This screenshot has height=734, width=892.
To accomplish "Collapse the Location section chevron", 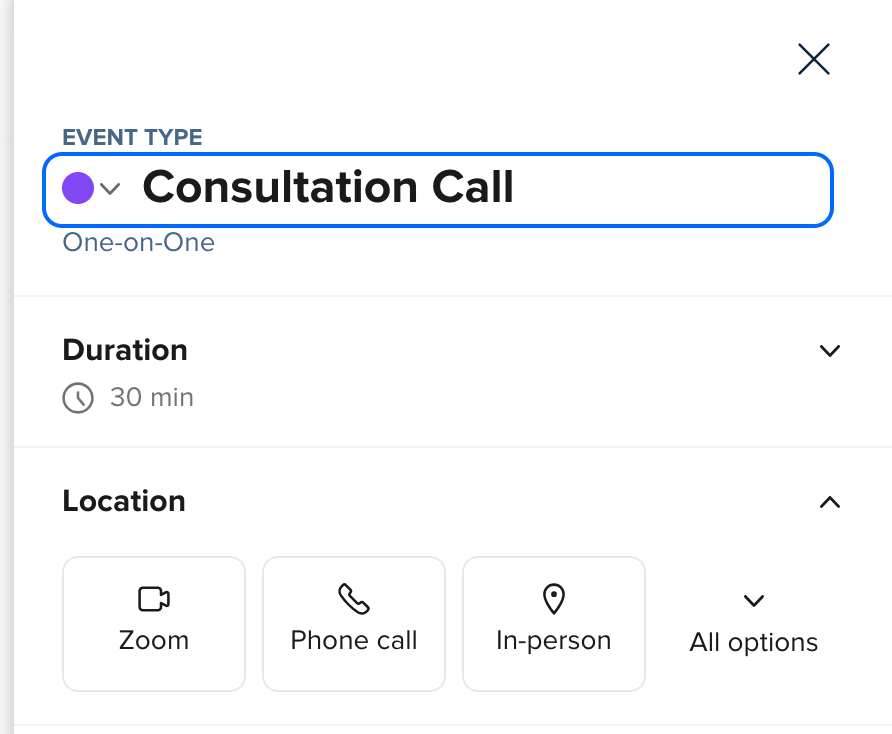I will pyautogui.click(x=829, y=502).
